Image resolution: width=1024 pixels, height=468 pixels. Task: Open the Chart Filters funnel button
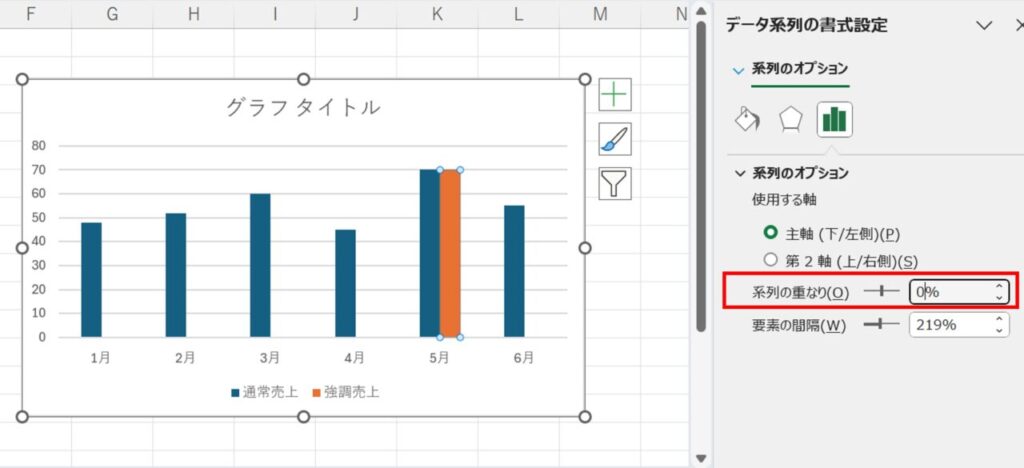pyautogui.click(x=615, y=183)
